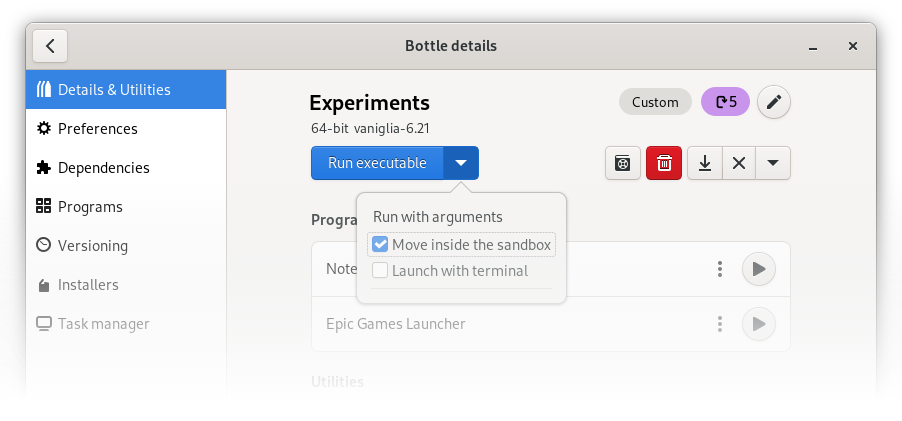Open the bottle file browser icon button
Image resolution: width=902 pixels, height=421 pixels.
click(x=622, y=163)
